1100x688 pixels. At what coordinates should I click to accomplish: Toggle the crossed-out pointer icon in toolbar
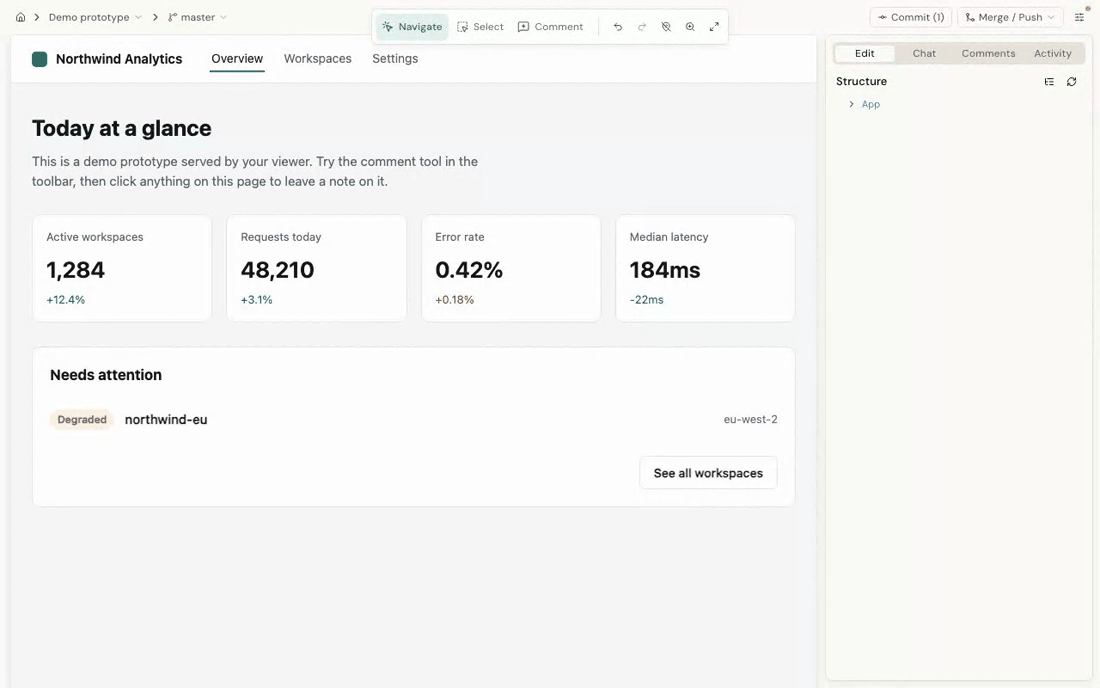(666, 27)
